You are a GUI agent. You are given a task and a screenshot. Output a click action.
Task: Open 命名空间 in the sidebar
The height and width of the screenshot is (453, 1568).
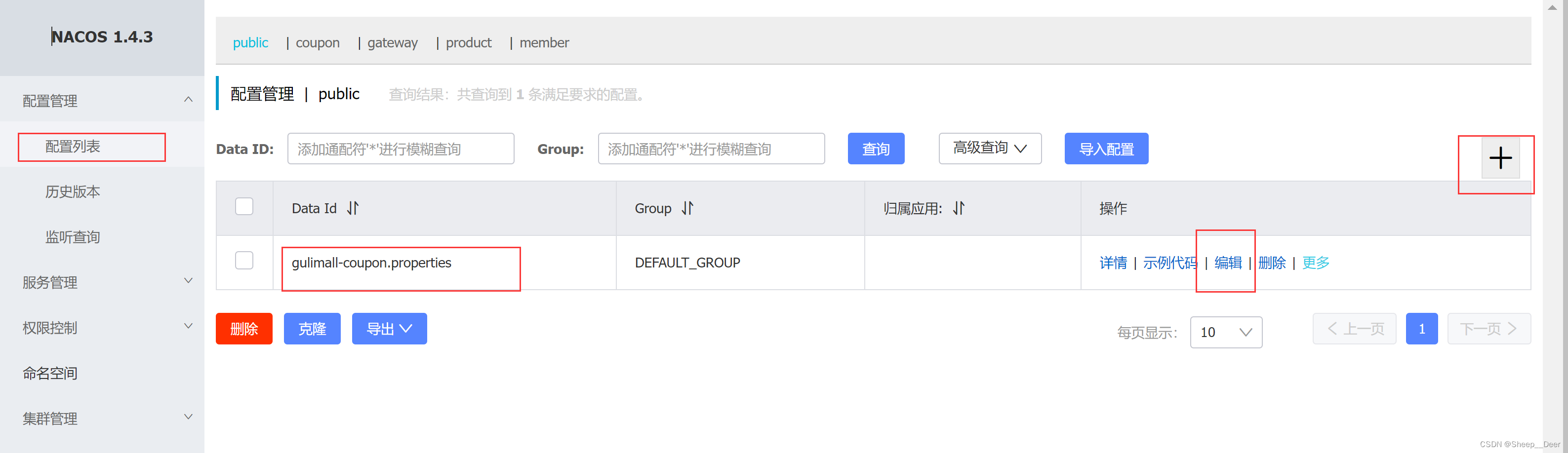(50, 374)
